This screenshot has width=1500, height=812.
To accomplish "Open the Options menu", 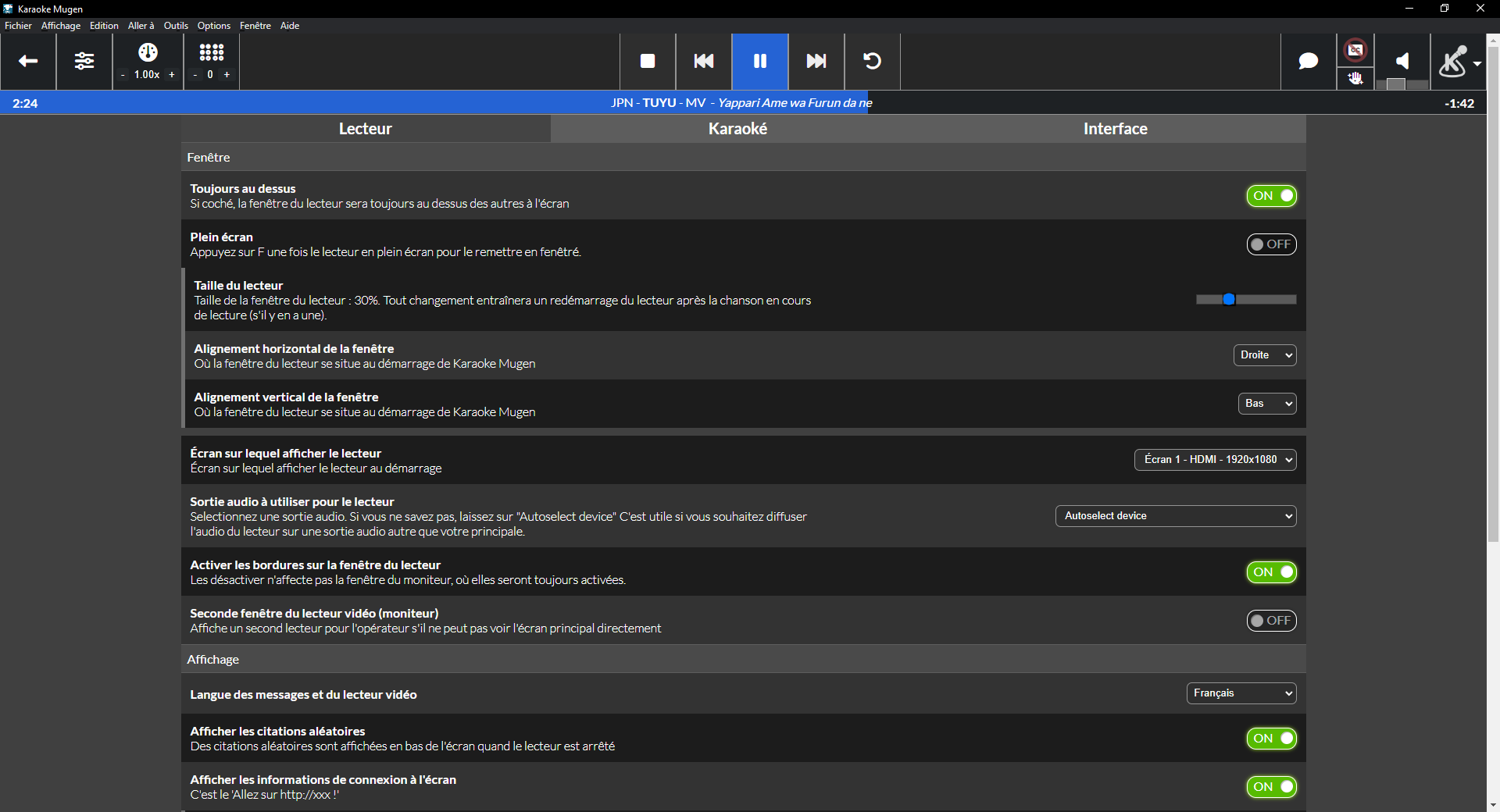I will click(214, 26).
